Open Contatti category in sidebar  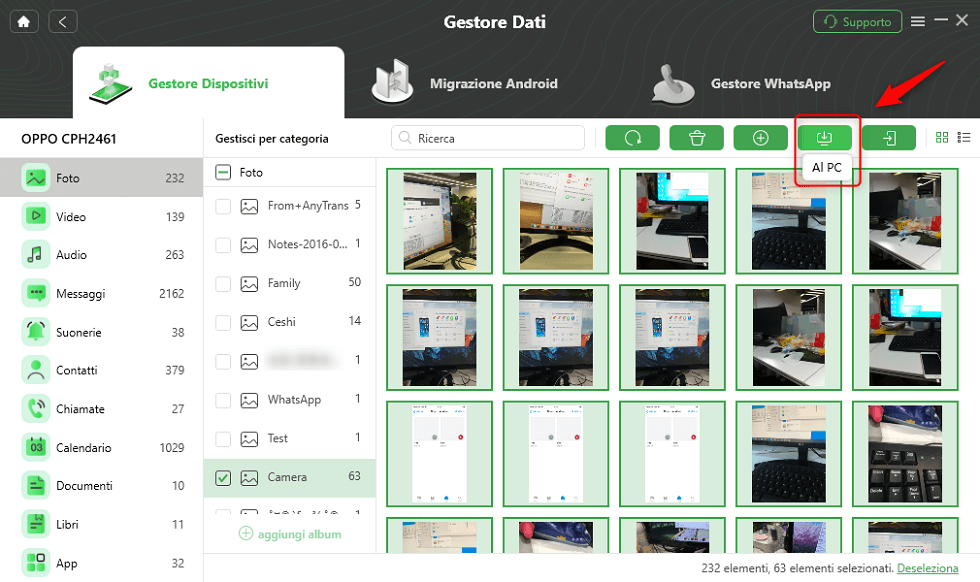(x=101, y=370)
